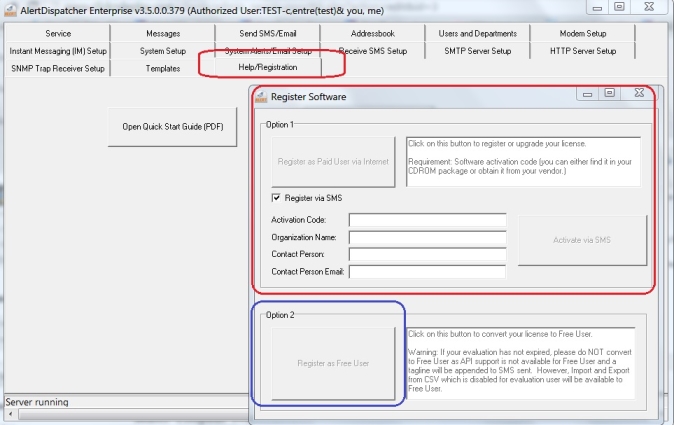Click the Option 1 group label
Viewport: 674px width, 425px height.
279,125
